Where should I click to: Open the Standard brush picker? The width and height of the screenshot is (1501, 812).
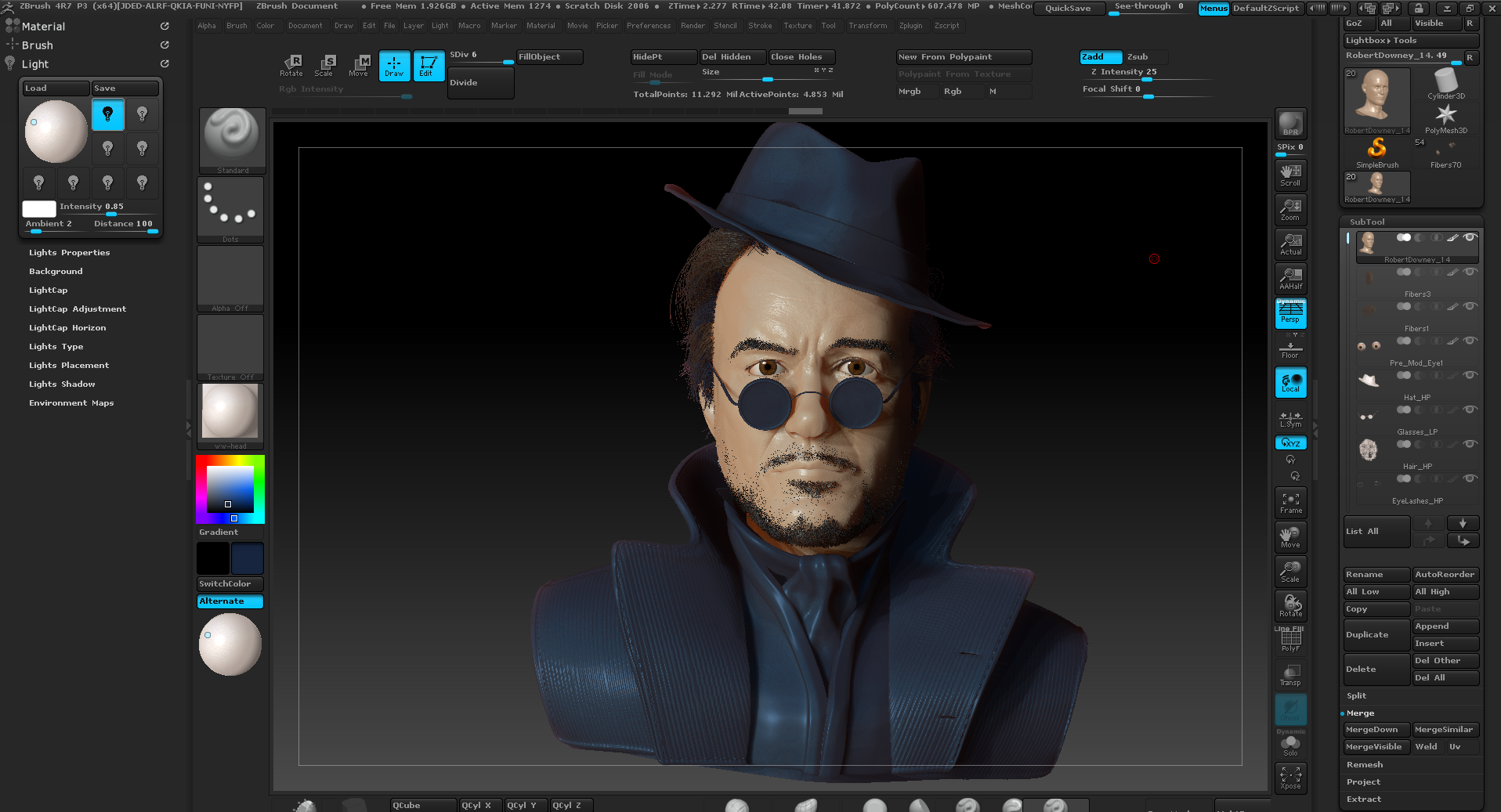click(231, 141)
